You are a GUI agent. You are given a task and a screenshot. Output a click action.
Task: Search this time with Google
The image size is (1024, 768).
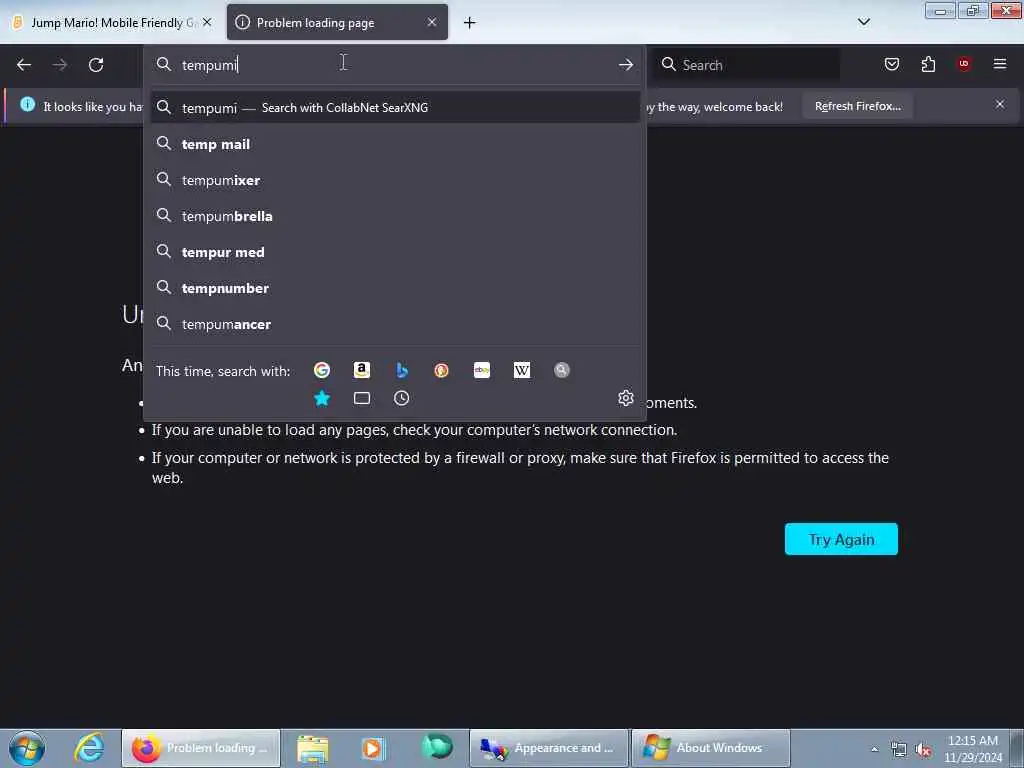click(322, 370)
